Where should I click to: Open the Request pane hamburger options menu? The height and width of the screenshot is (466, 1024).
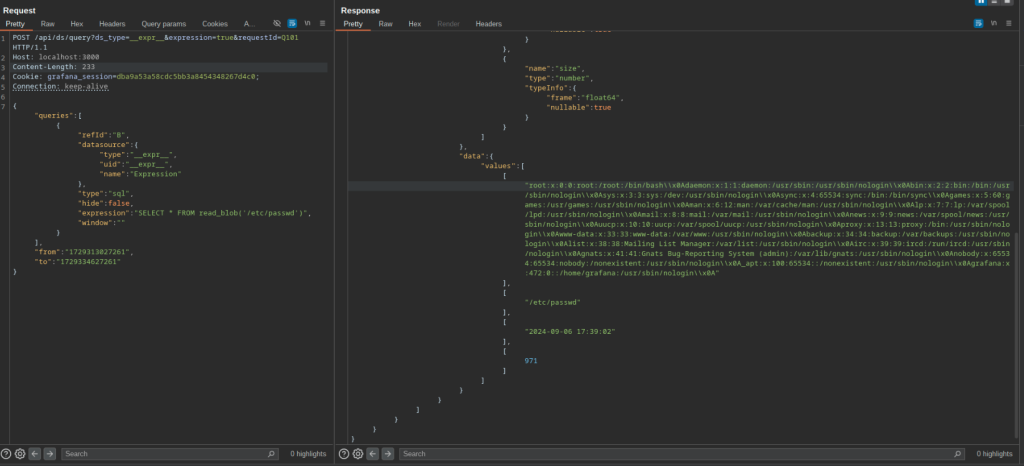click(322, 23)
